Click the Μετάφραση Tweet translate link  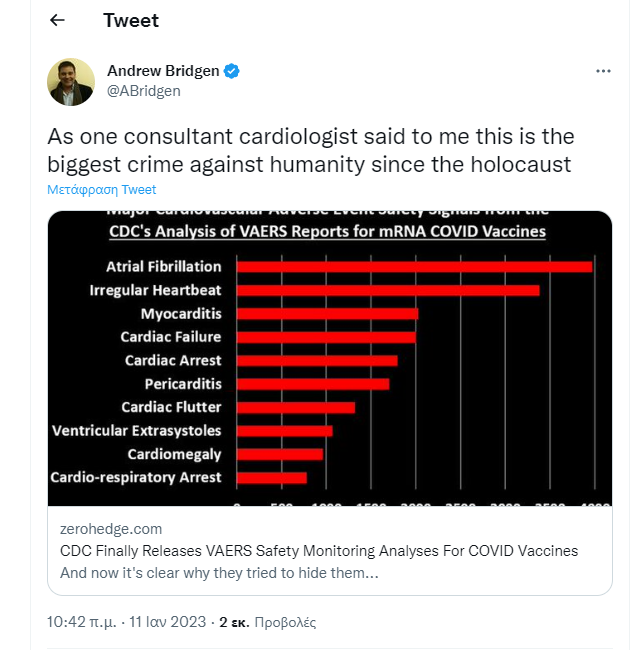pyautogui.click(x=102, y=189)
